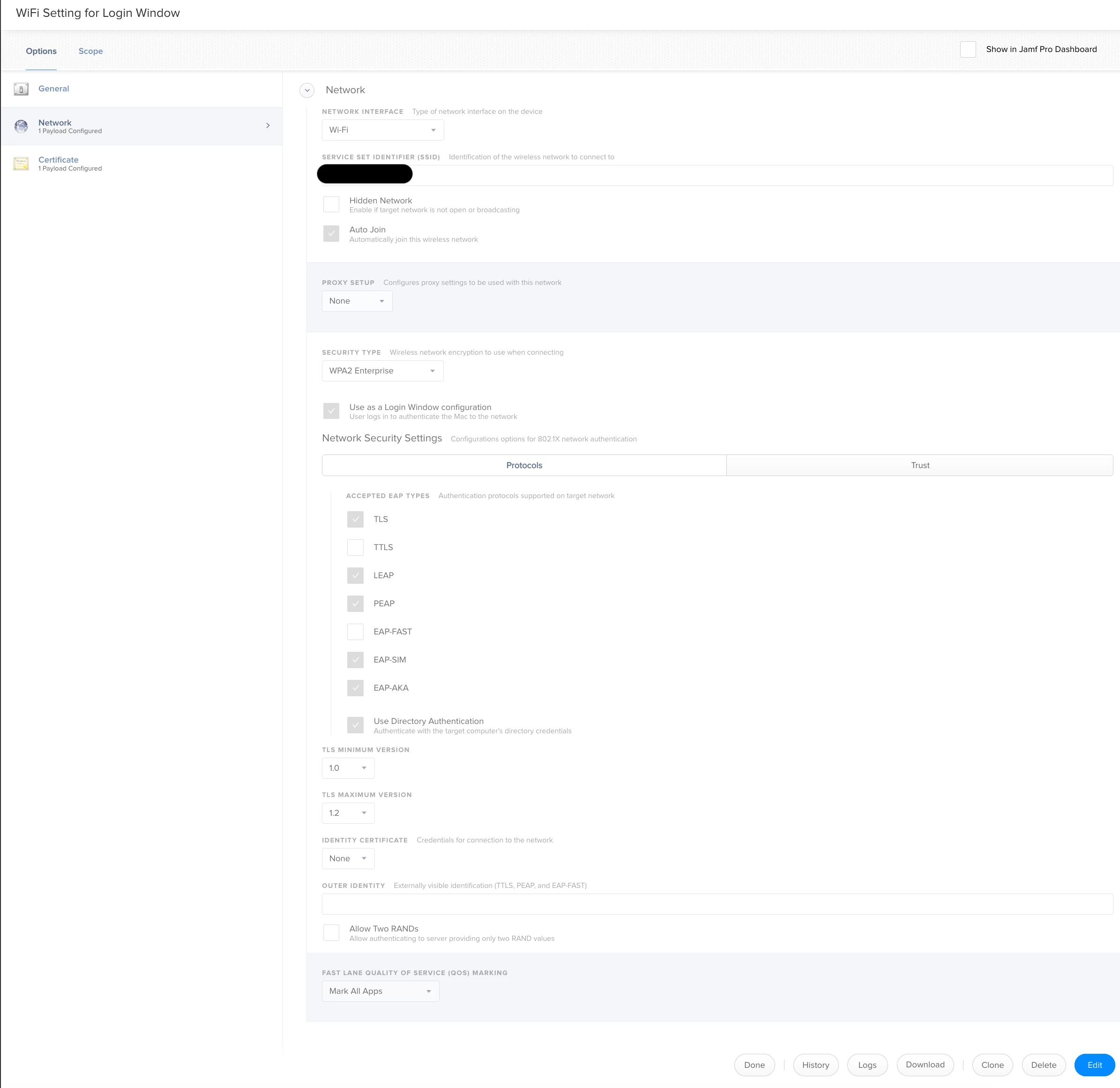The image size is (1120, 1088).
Task: Collapse the Network section circle chevron
Action: pyautogui.click(x=307, y=90)
